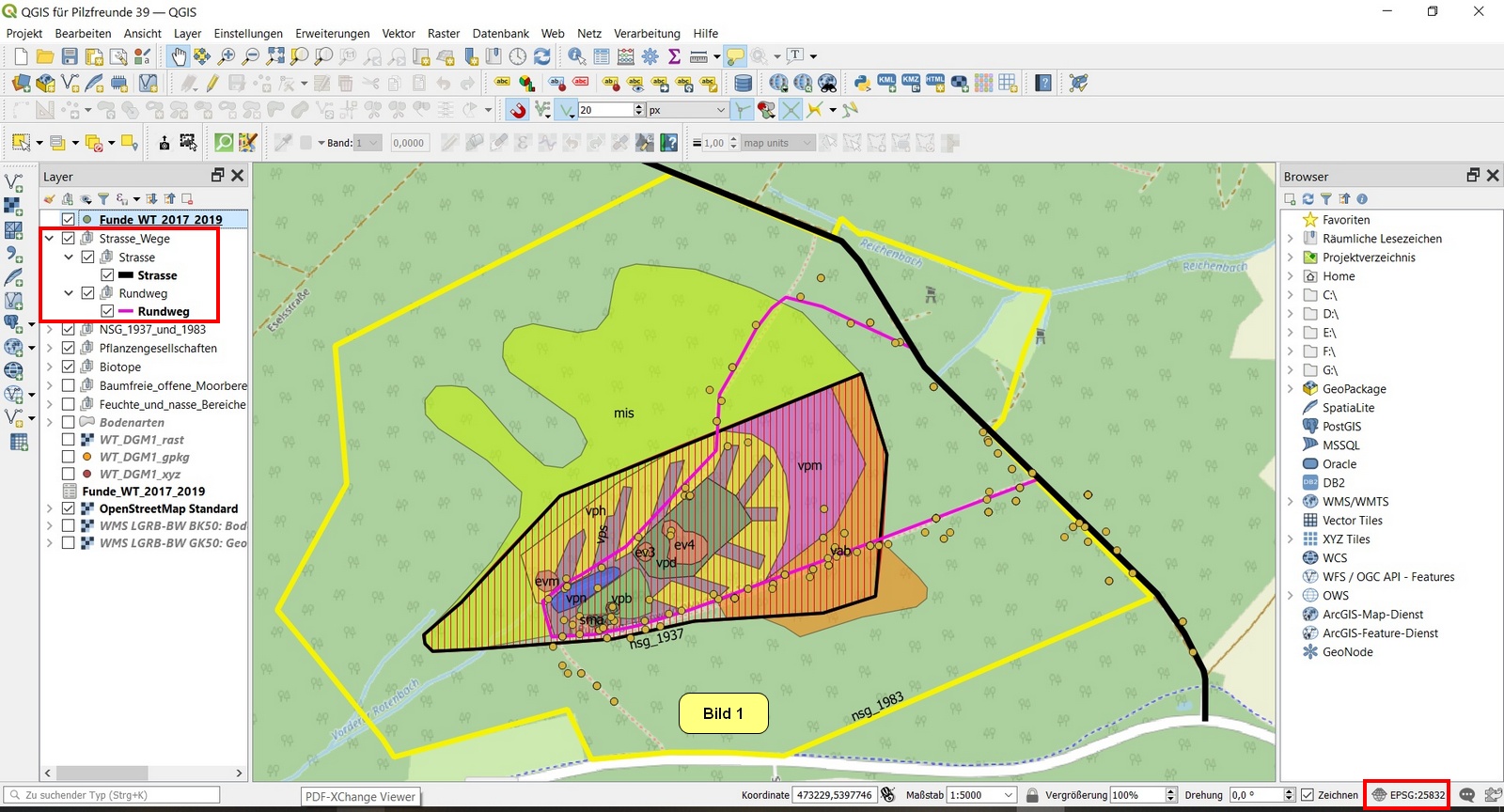1504x812 pixels.
Task: Click the Identify Features tool
Action: tap(577, 56)
